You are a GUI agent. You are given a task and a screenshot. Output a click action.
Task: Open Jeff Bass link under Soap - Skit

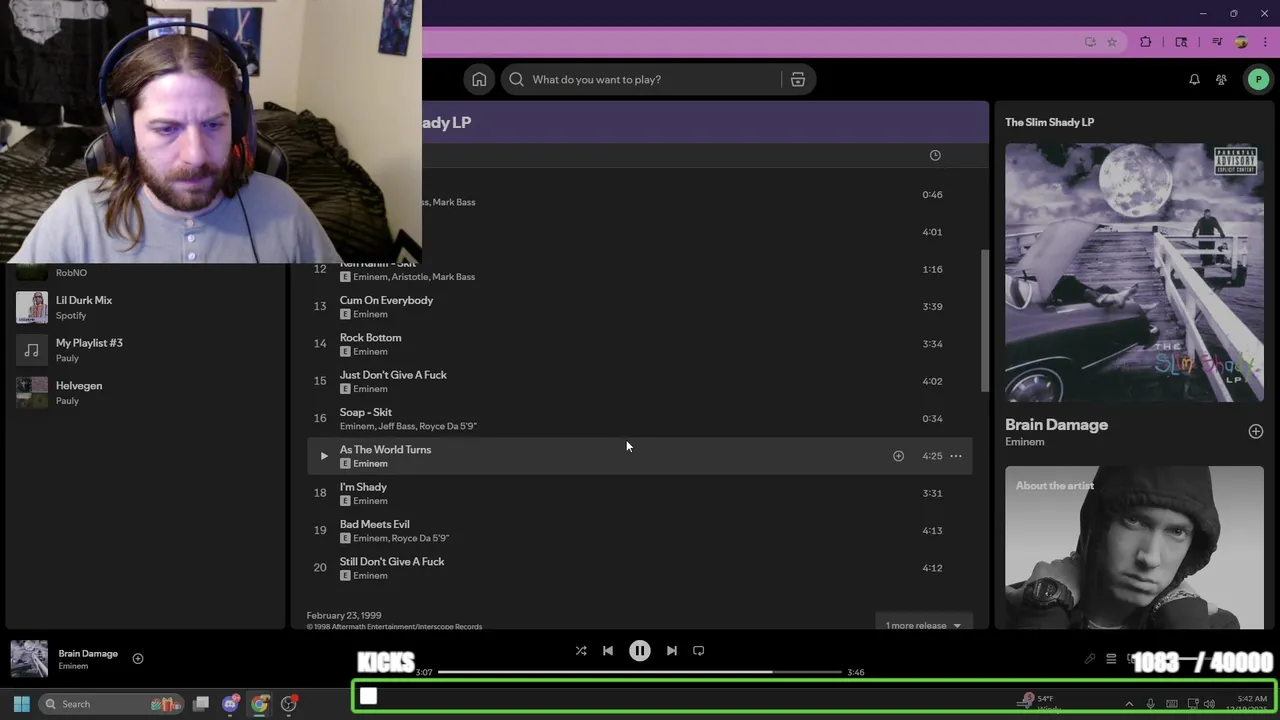397,426
